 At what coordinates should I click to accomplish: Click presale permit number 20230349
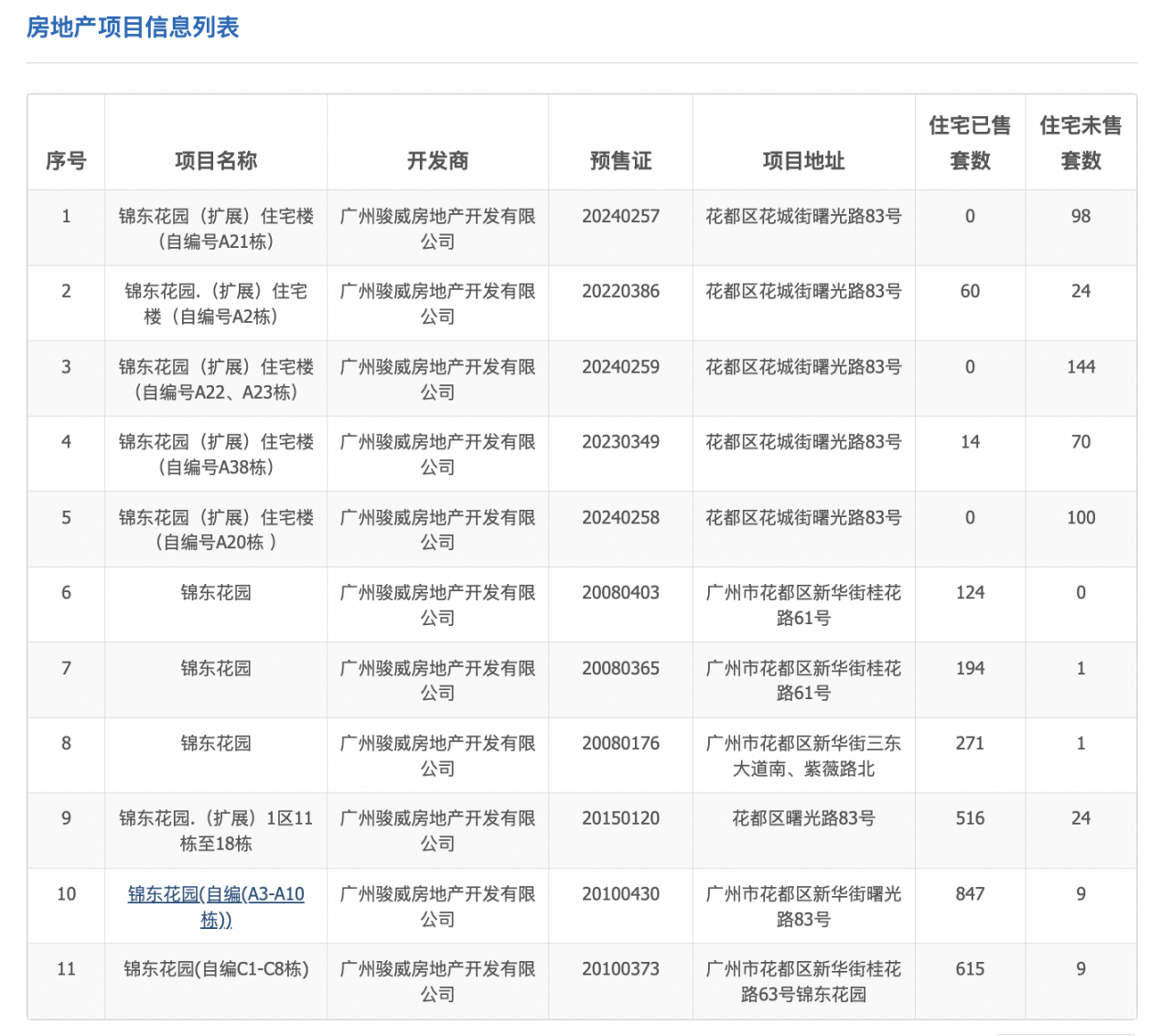620,443
